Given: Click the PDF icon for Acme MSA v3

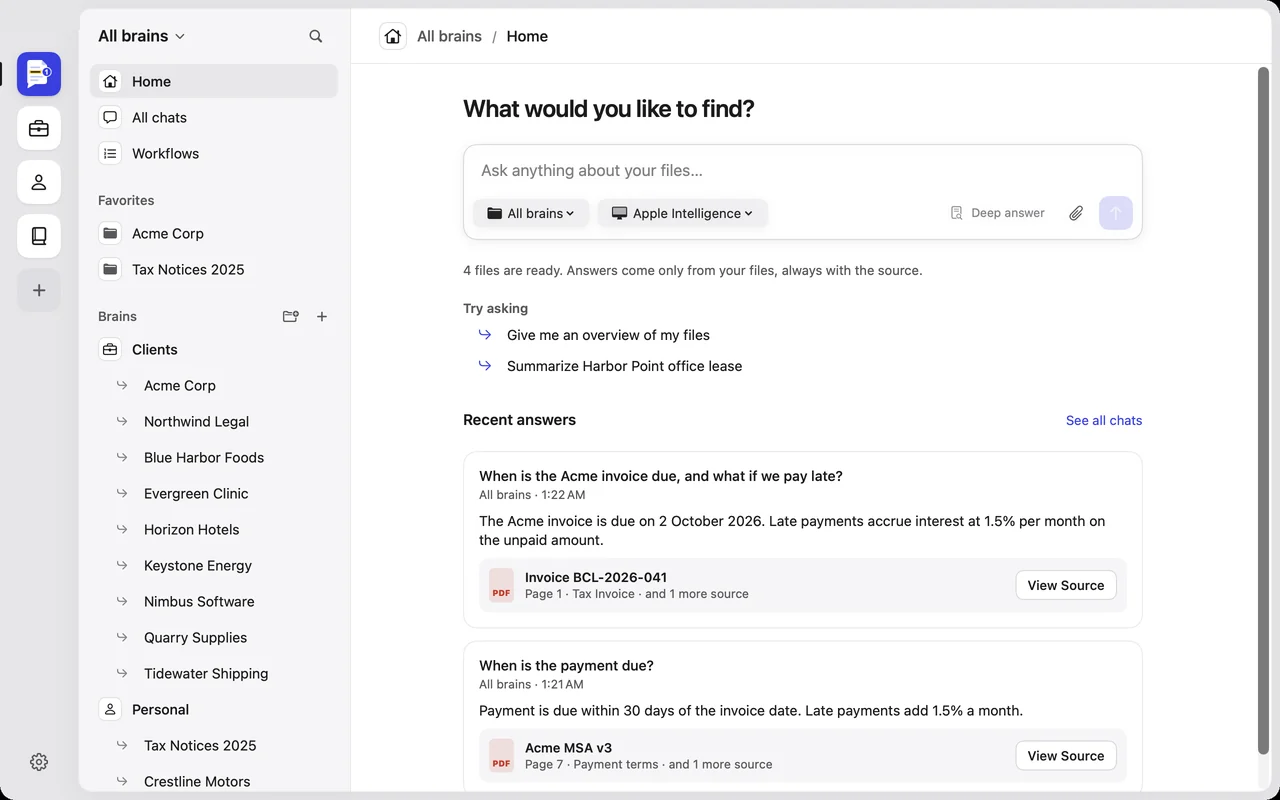Looking at the screenshot, I should point(501,755).
